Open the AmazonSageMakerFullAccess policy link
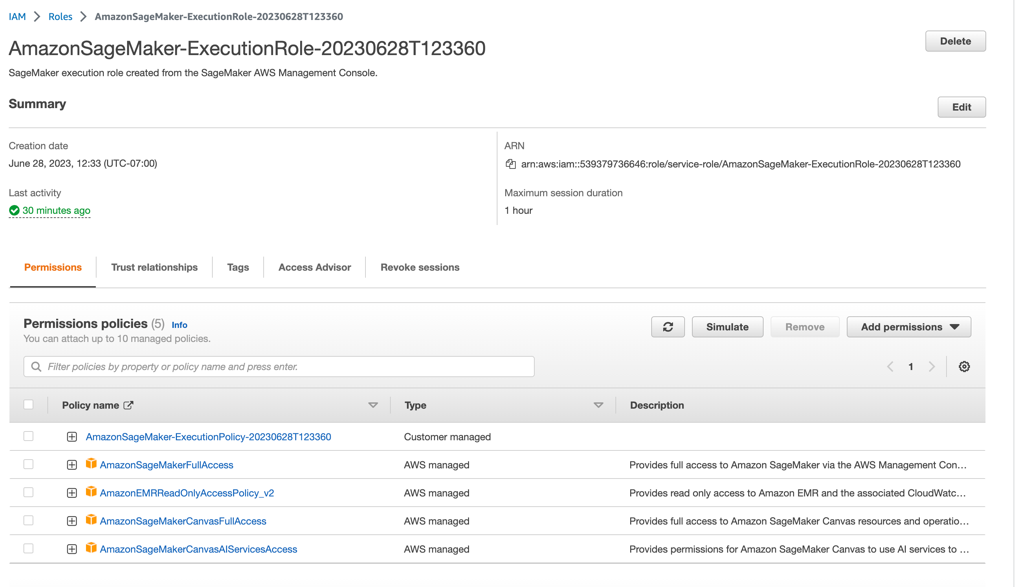This screenshot has height=587, width=1016. click(167, 465)
